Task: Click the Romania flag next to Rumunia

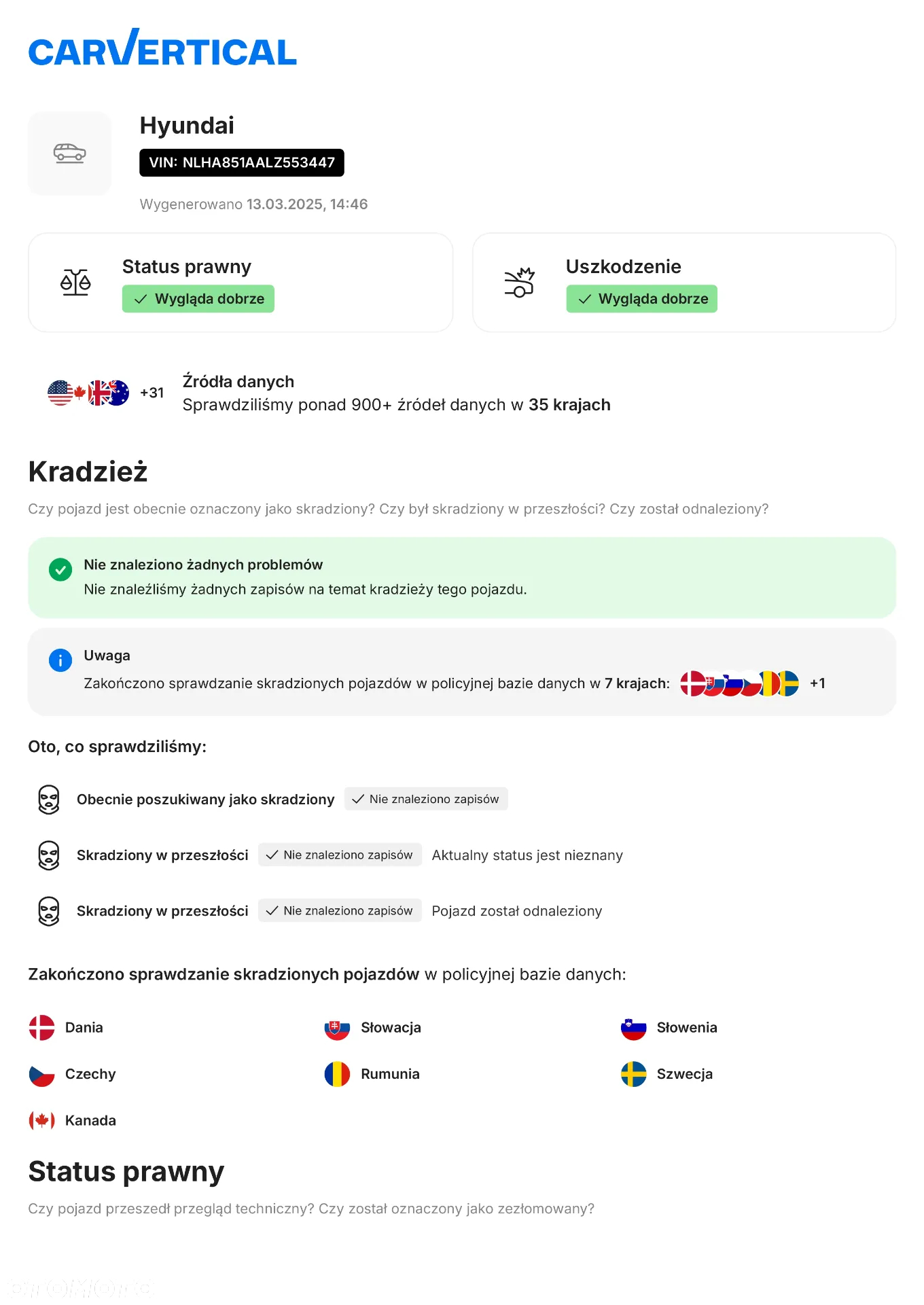Action: [338, 1074]
